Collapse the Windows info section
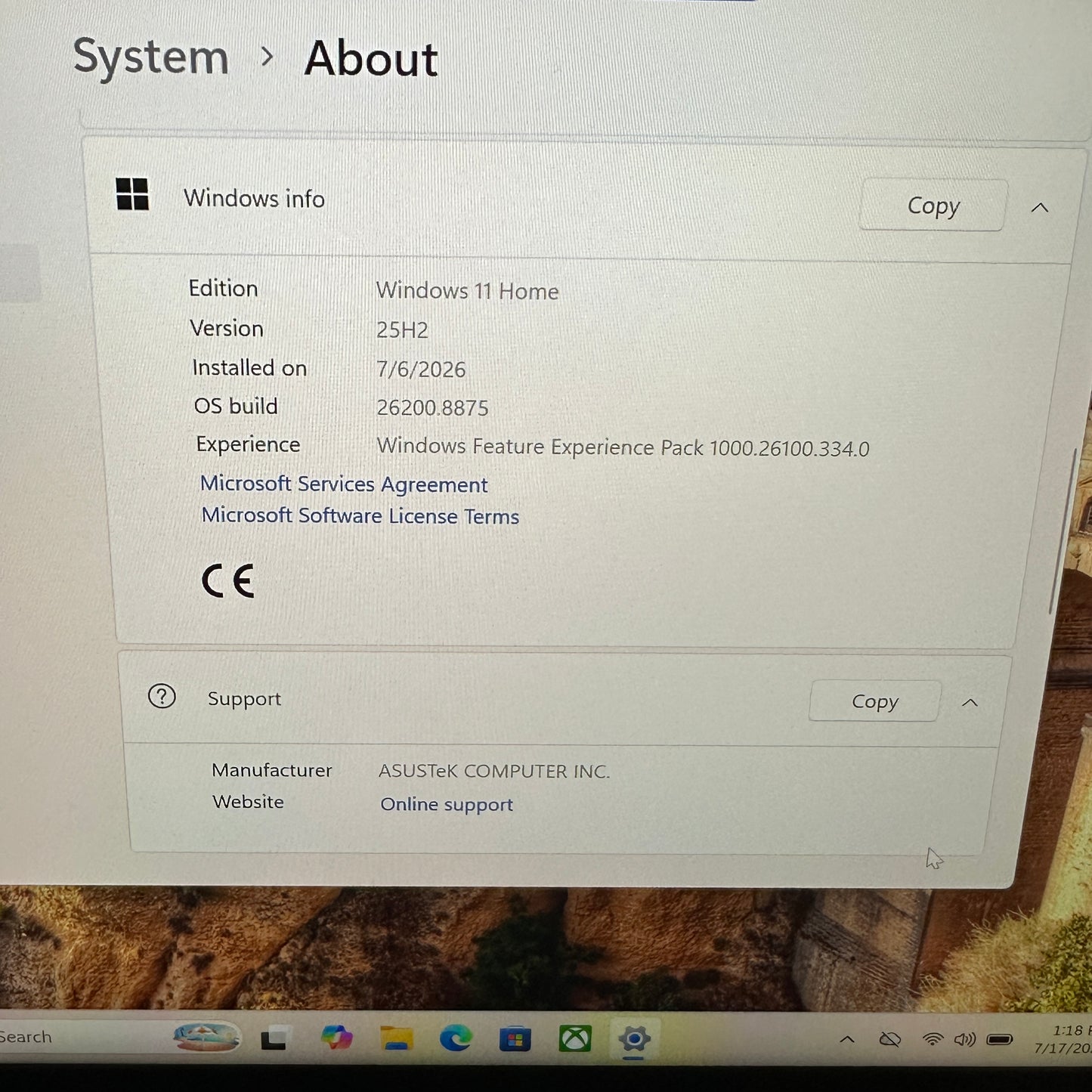This screenshot has width=1092, height=1092. click(x=1040, y=208)
